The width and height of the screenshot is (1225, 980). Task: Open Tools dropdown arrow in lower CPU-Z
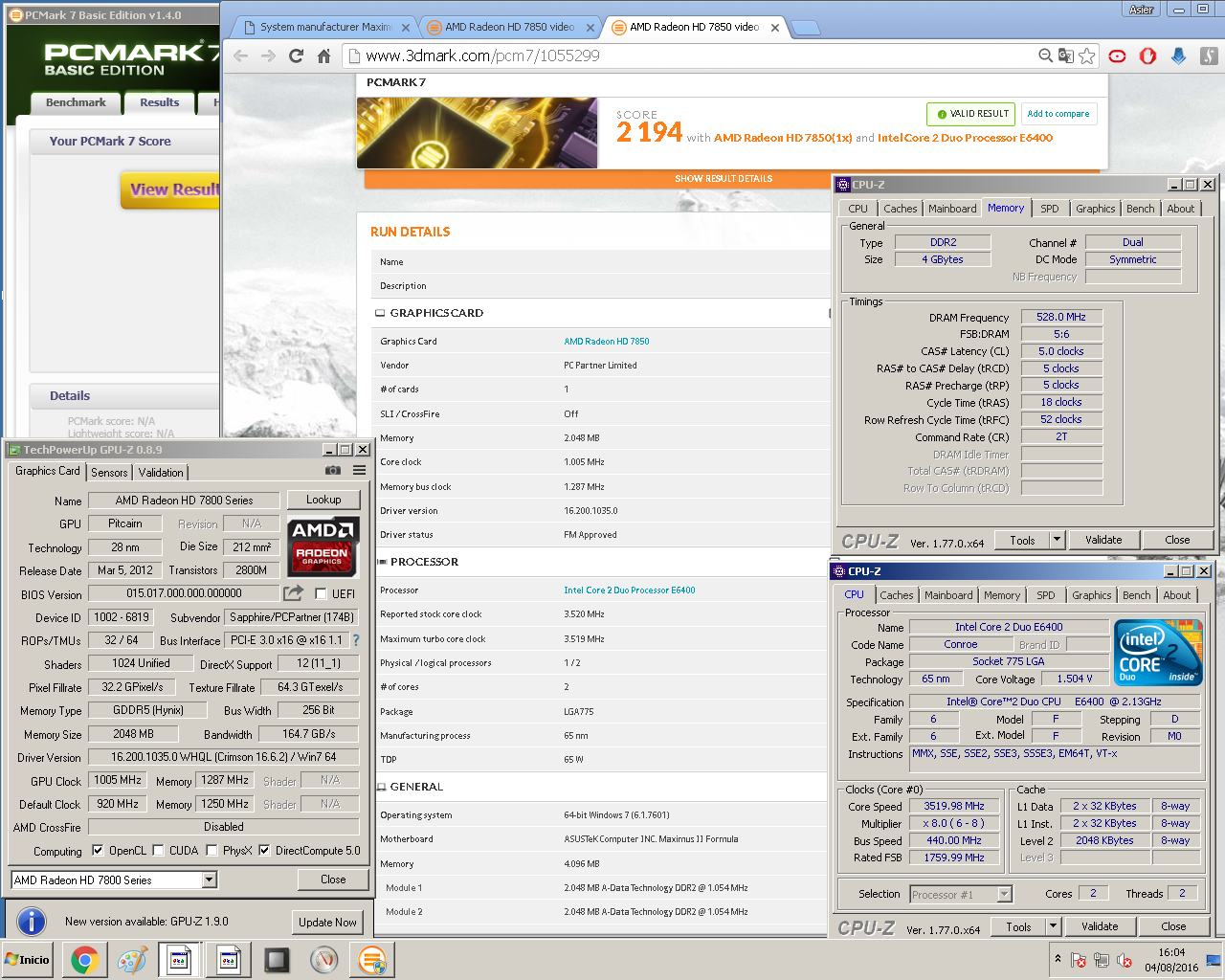(x=1053, y=926)
